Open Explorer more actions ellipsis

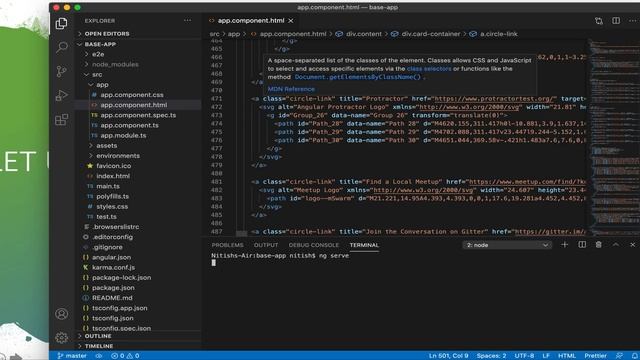click(x=187, y=20)
